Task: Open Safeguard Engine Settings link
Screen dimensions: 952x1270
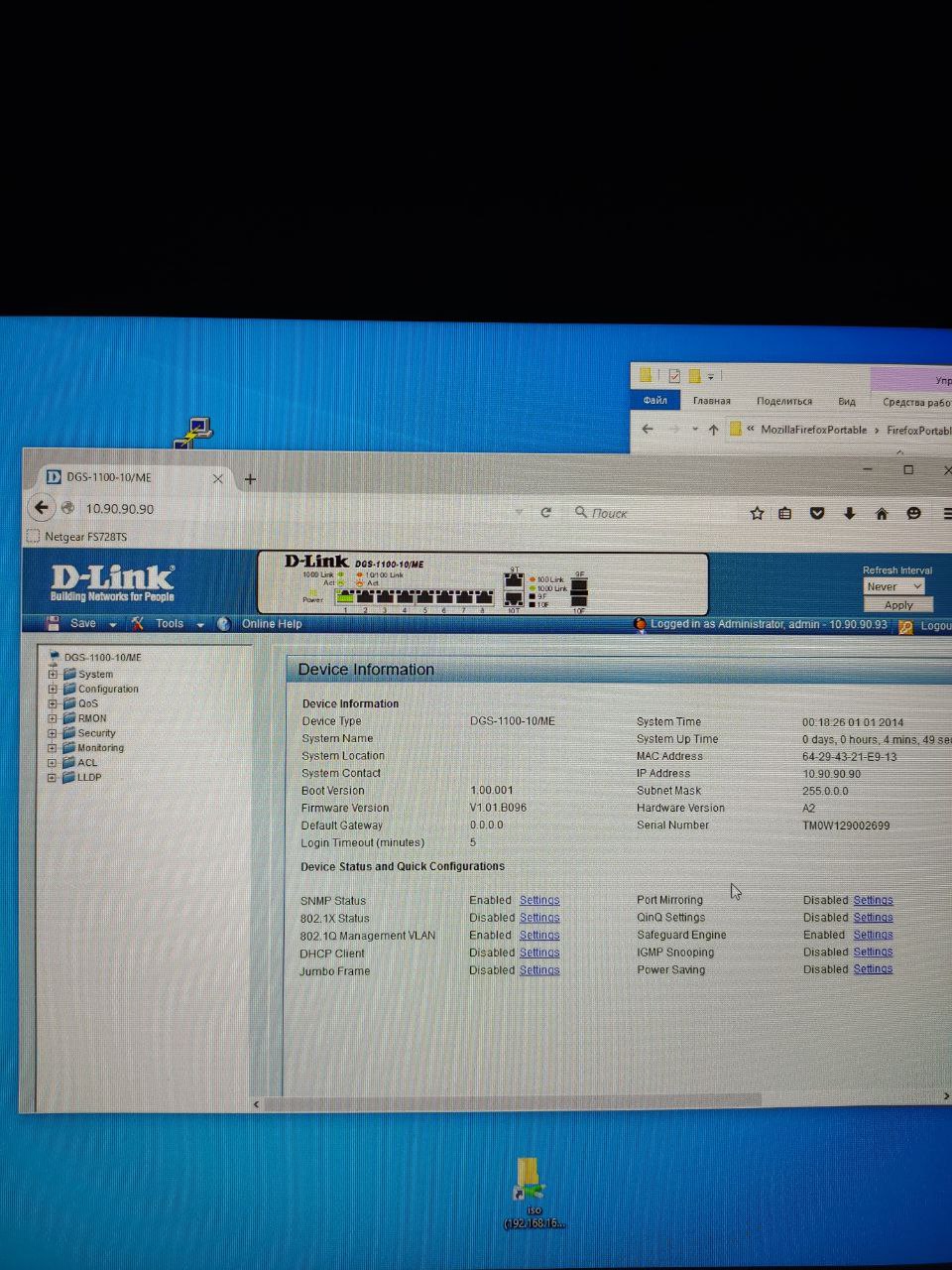Action: [x=873, y=935]
